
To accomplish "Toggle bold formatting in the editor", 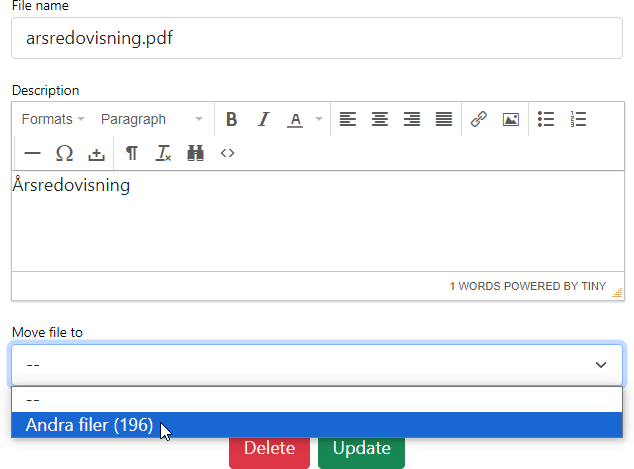I will [231, 119].
